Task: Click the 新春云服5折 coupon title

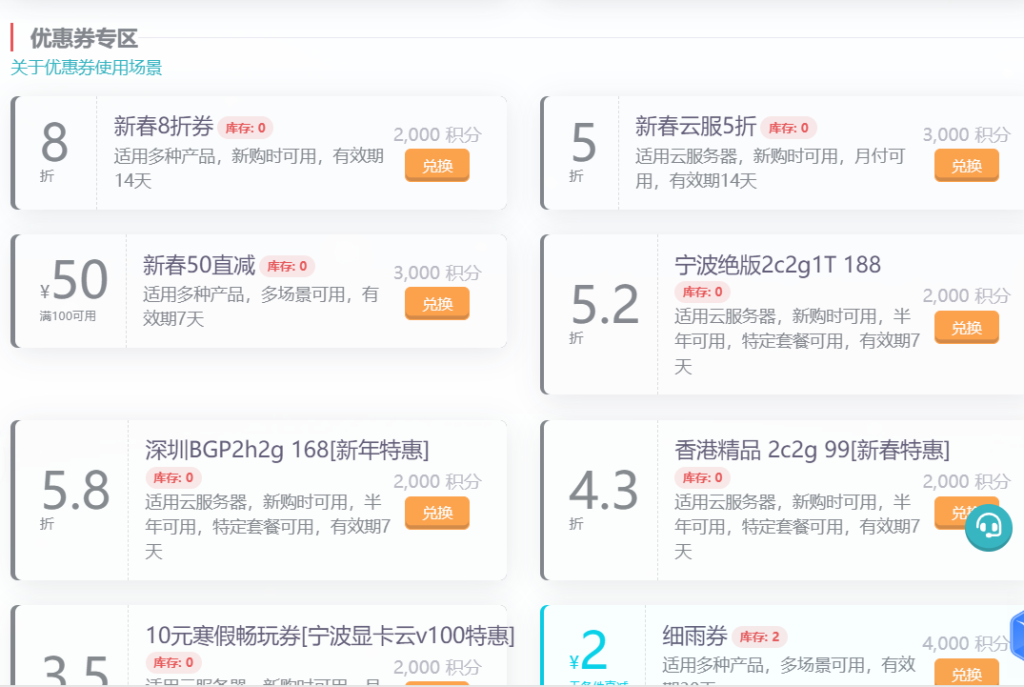Action: pos(695,126)
